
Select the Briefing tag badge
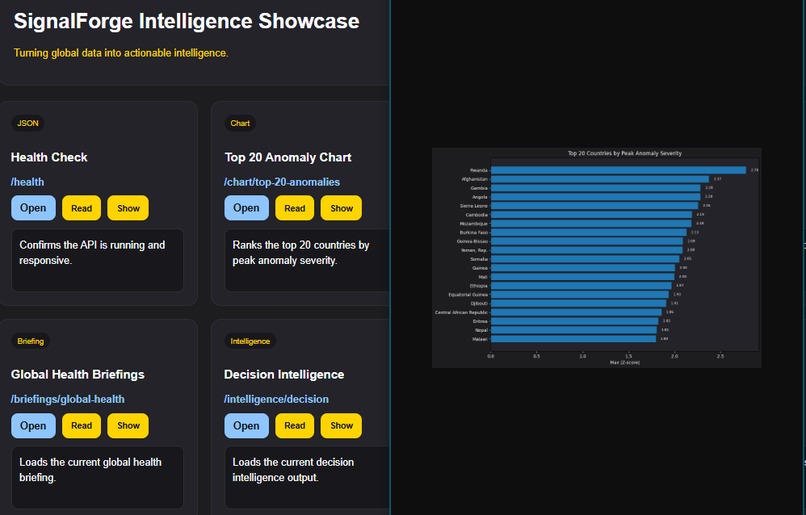[x=30, y=341]
